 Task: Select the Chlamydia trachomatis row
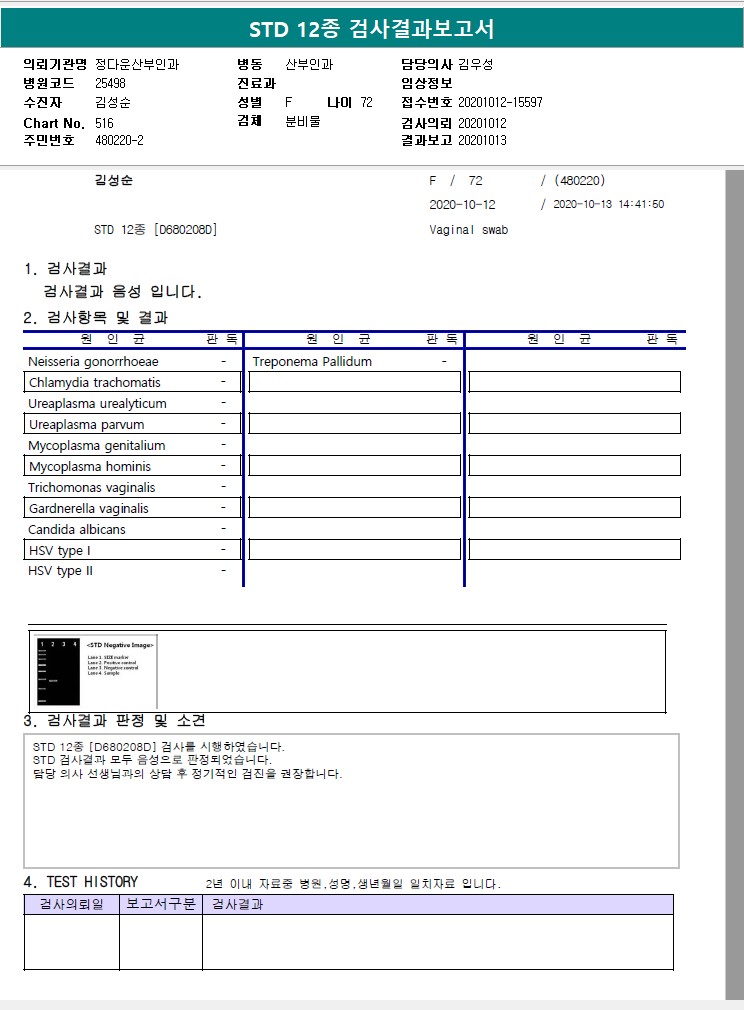pyautogui.click(x=132, y=382)
